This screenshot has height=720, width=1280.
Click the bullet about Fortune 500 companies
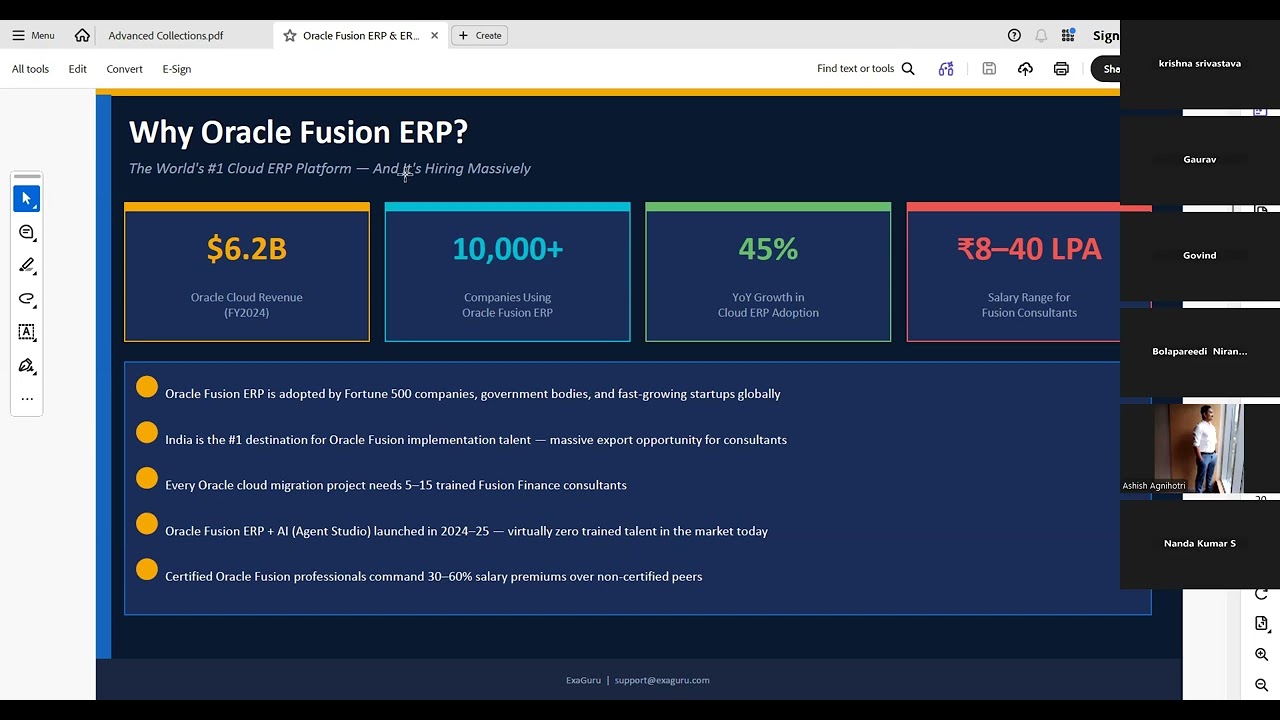click(x=473, y=394)
